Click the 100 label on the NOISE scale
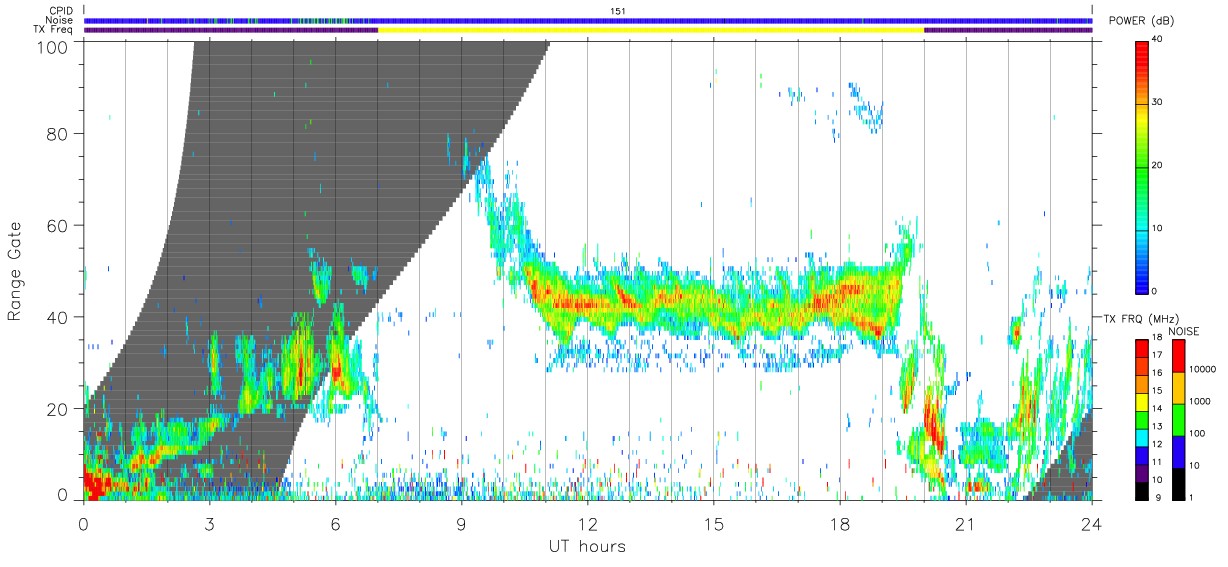Viewport: 1228px width, 567px height. coord(1198,433)
